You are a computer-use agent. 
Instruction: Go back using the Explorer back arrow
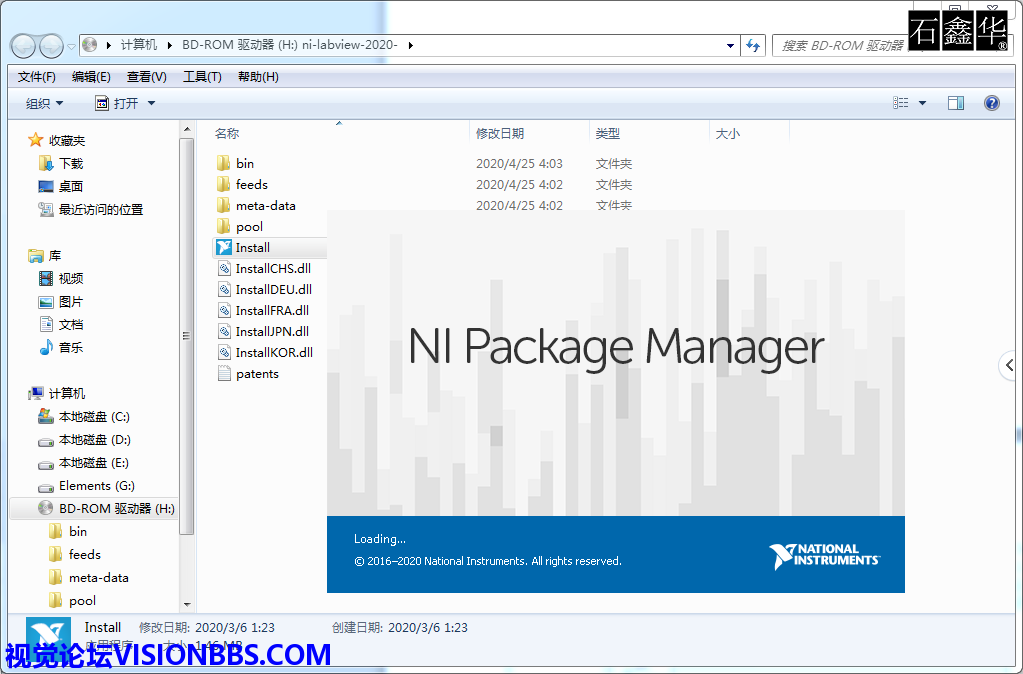23,46
